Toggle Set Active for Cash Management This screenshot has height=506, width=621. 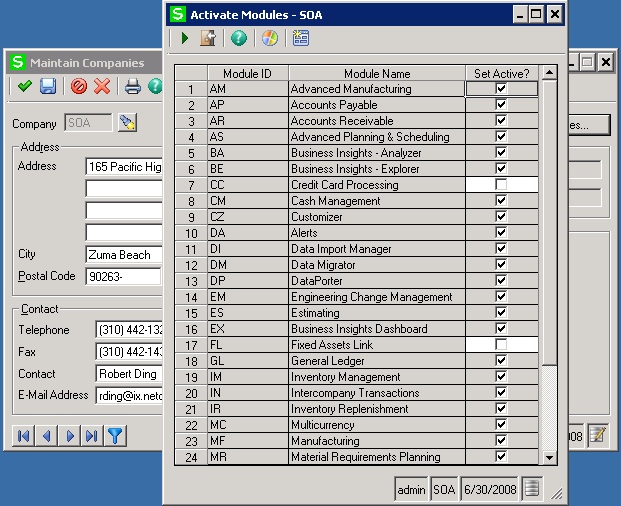click(x=501, y=200)
